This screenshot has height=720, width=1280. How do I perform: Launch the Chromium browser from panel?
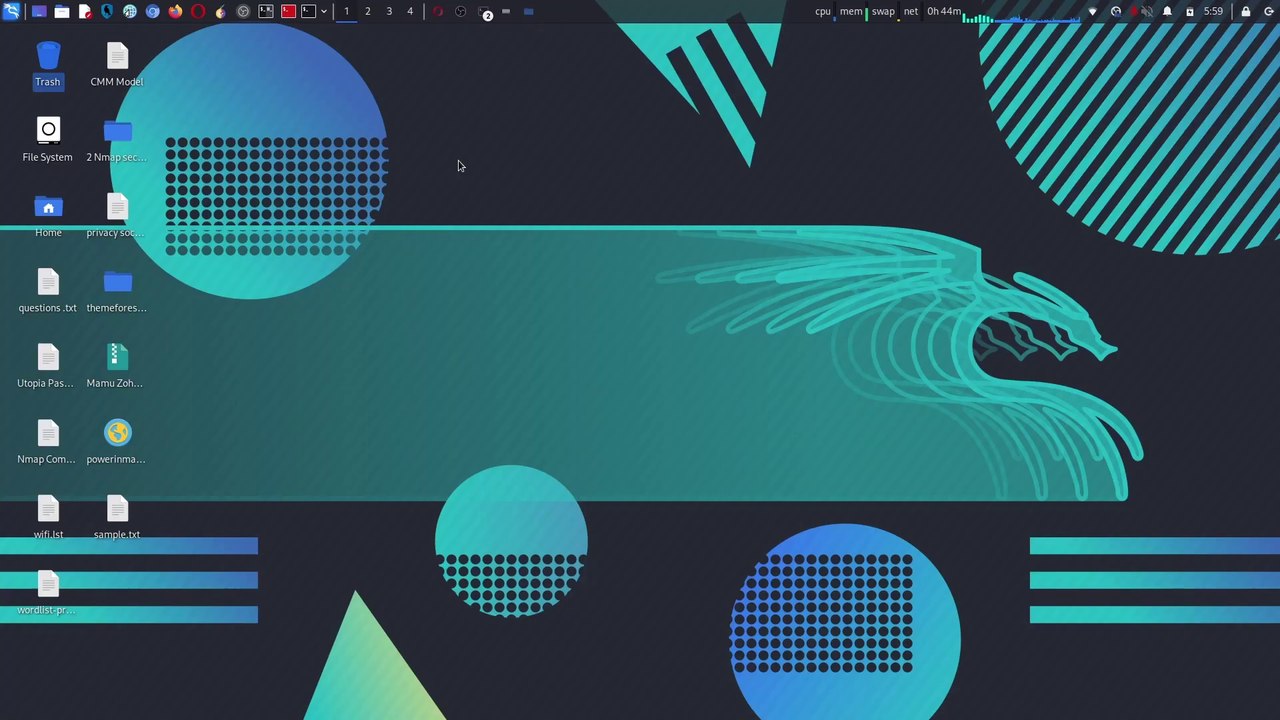click(153, 12)
